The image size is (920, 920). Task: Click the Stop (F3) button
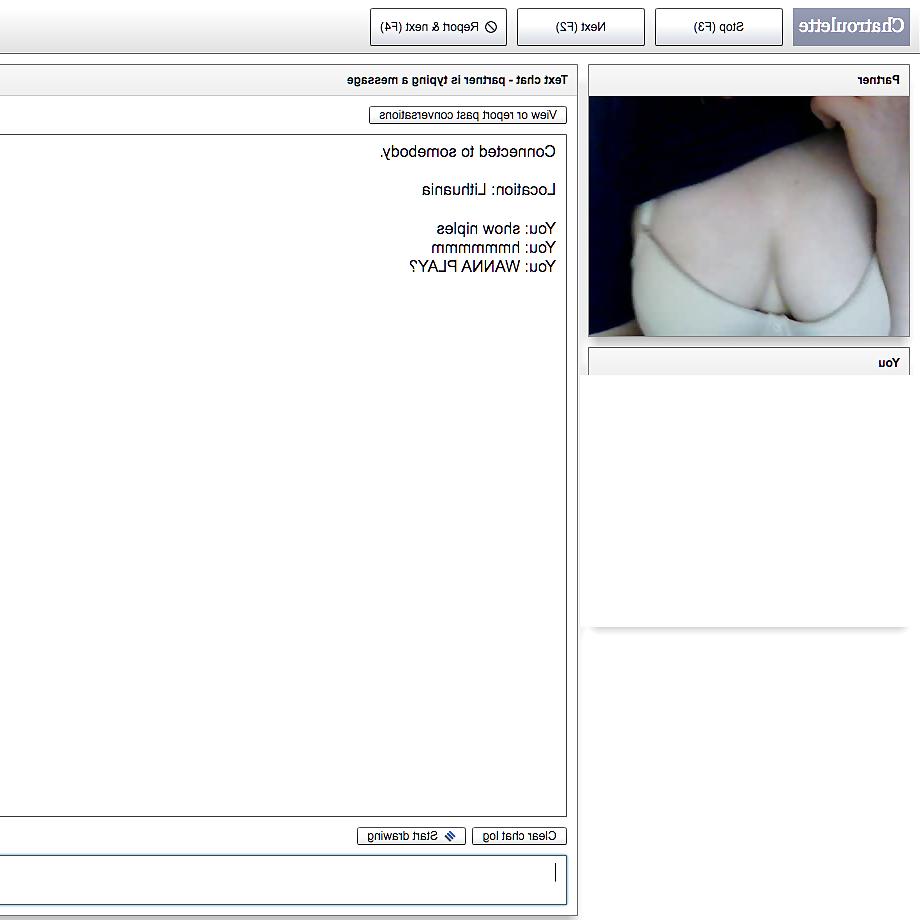point(719,27)
